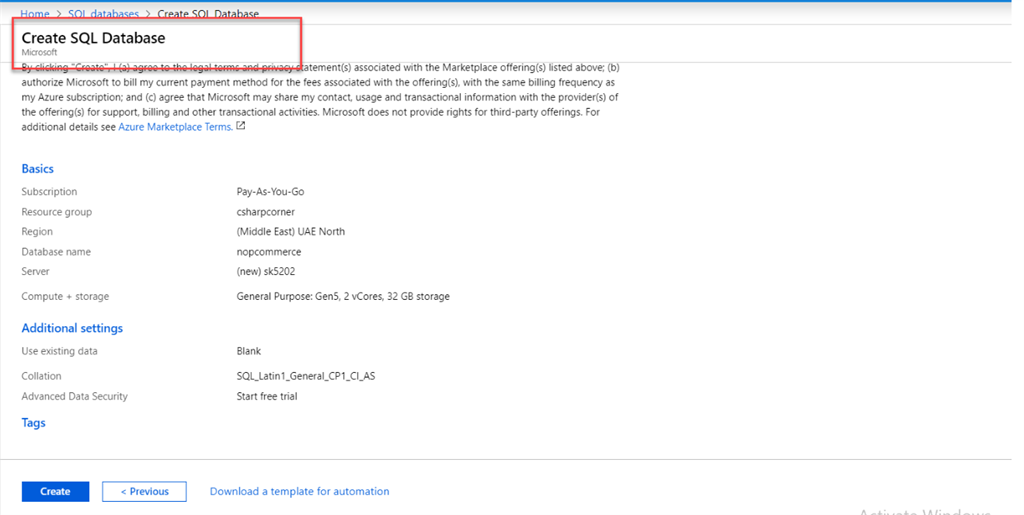
Task: Select the Tags section heading
Action: [34, 423]
